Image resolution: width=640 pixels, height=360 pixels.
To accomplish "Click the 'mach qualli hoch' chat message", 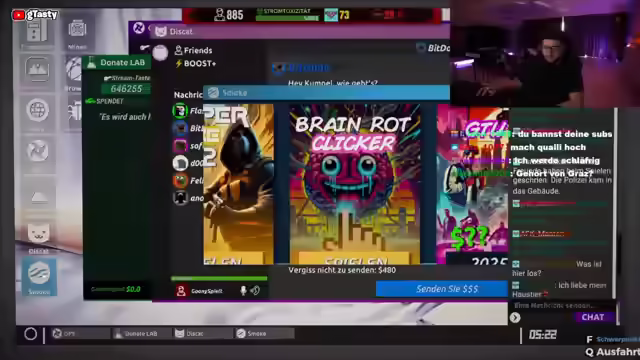I will point(547,147).
